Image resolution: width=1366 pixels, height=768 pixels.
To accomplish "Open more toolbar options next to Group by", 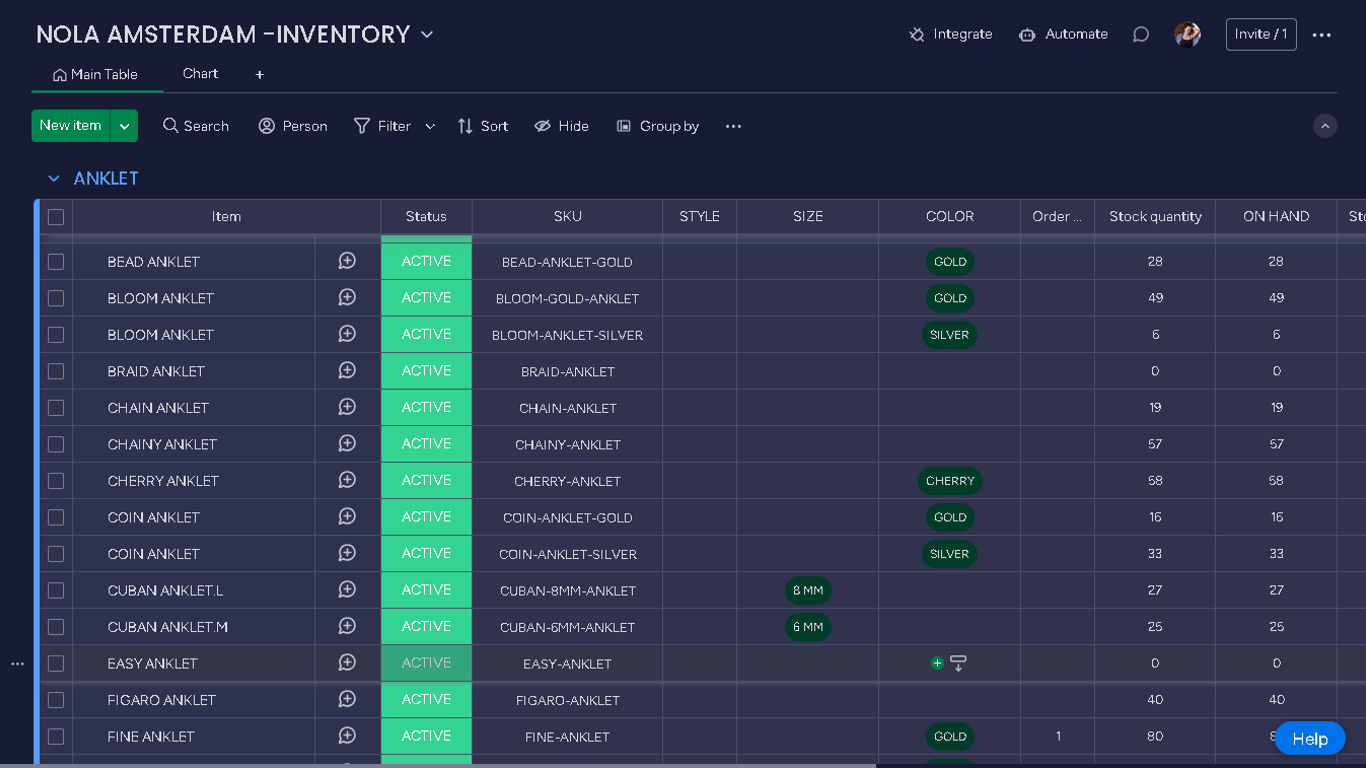I will (733, 126).
